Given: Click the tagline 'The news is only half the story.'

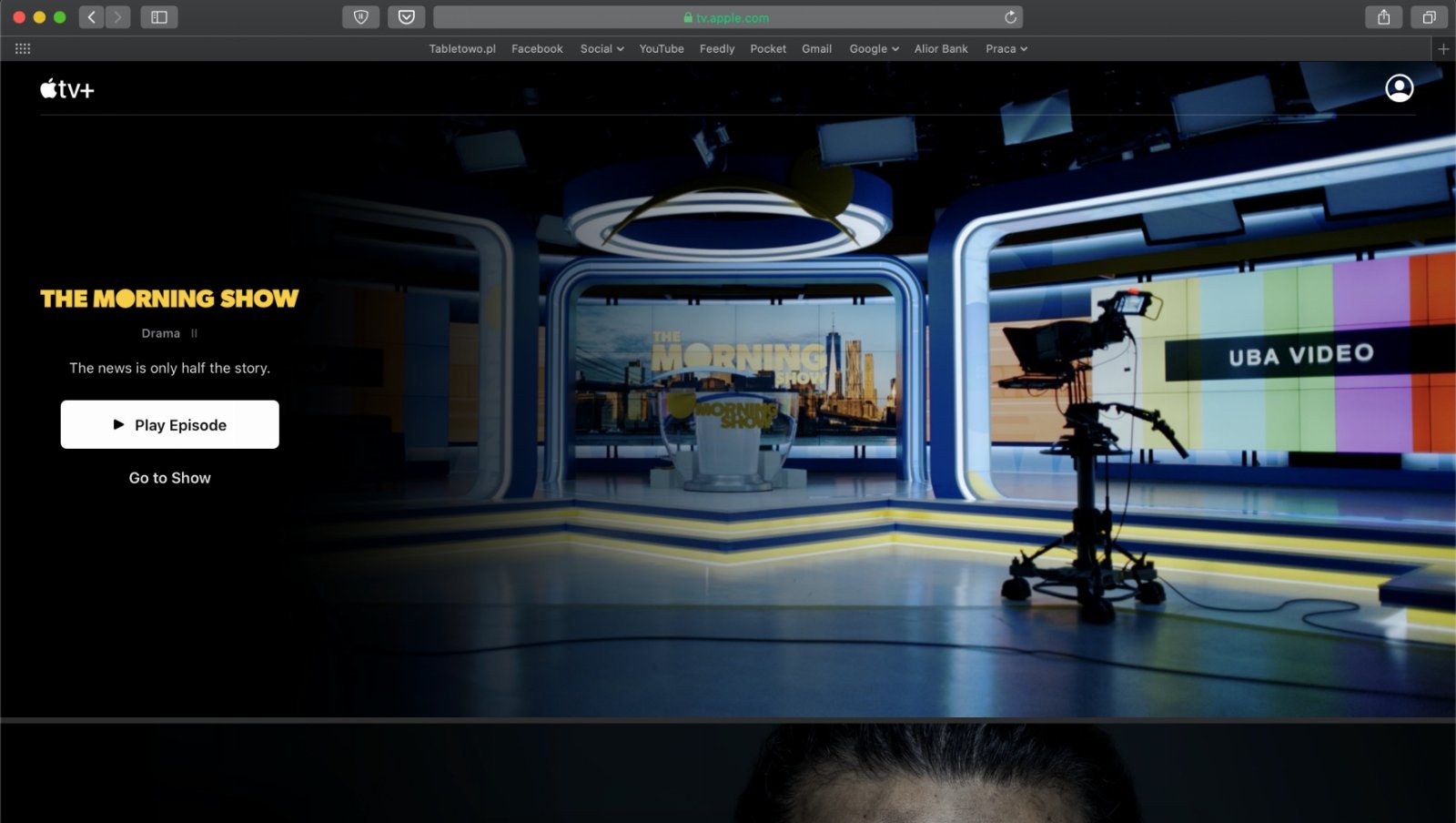Looking at the screenshot, I should 170,368.
